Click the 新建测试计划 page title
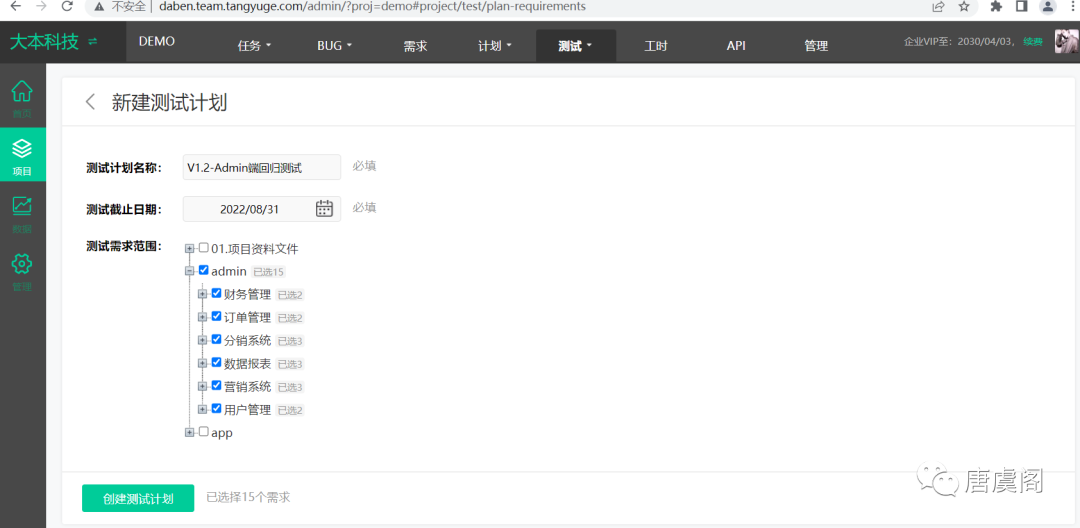The image size is (1080, 528). pos(169,103)
